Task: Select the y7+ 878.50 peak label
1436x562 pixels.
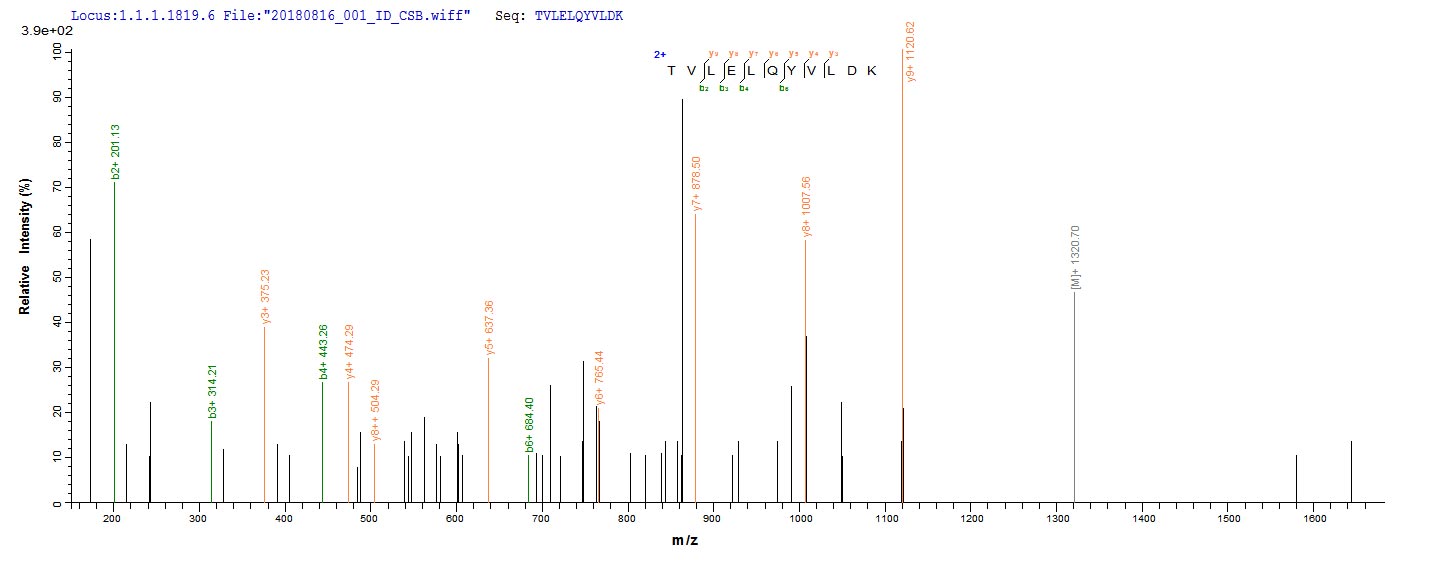Action: [x=697, y=183]
